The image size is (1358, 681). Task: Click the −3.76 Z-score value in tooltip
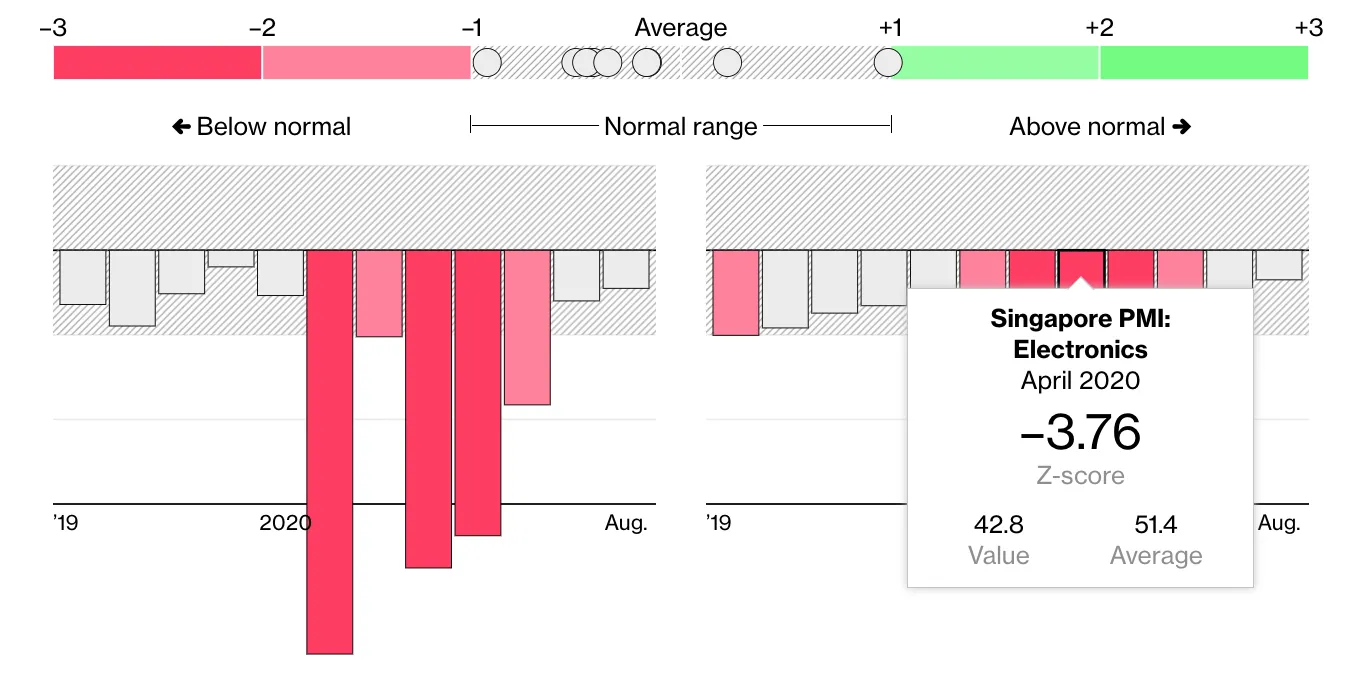(1080, 433)
